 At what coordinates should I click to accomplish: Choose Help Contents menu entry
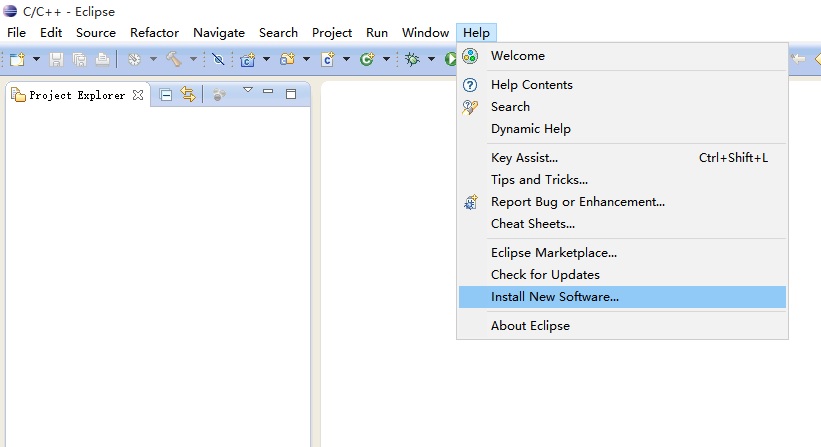[622, 85]
